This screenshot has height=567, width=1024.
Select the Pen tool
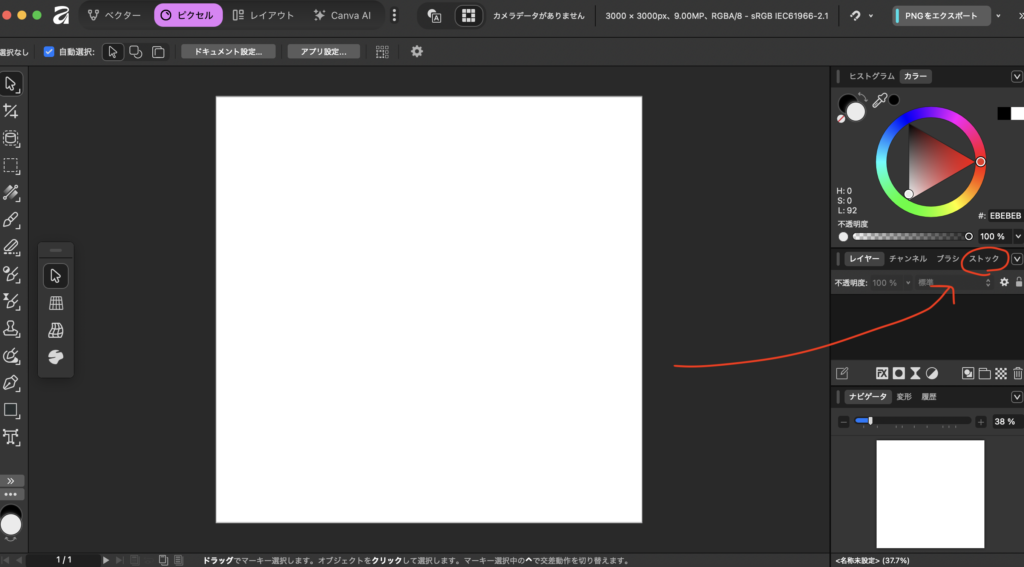(x=11, y=383)
